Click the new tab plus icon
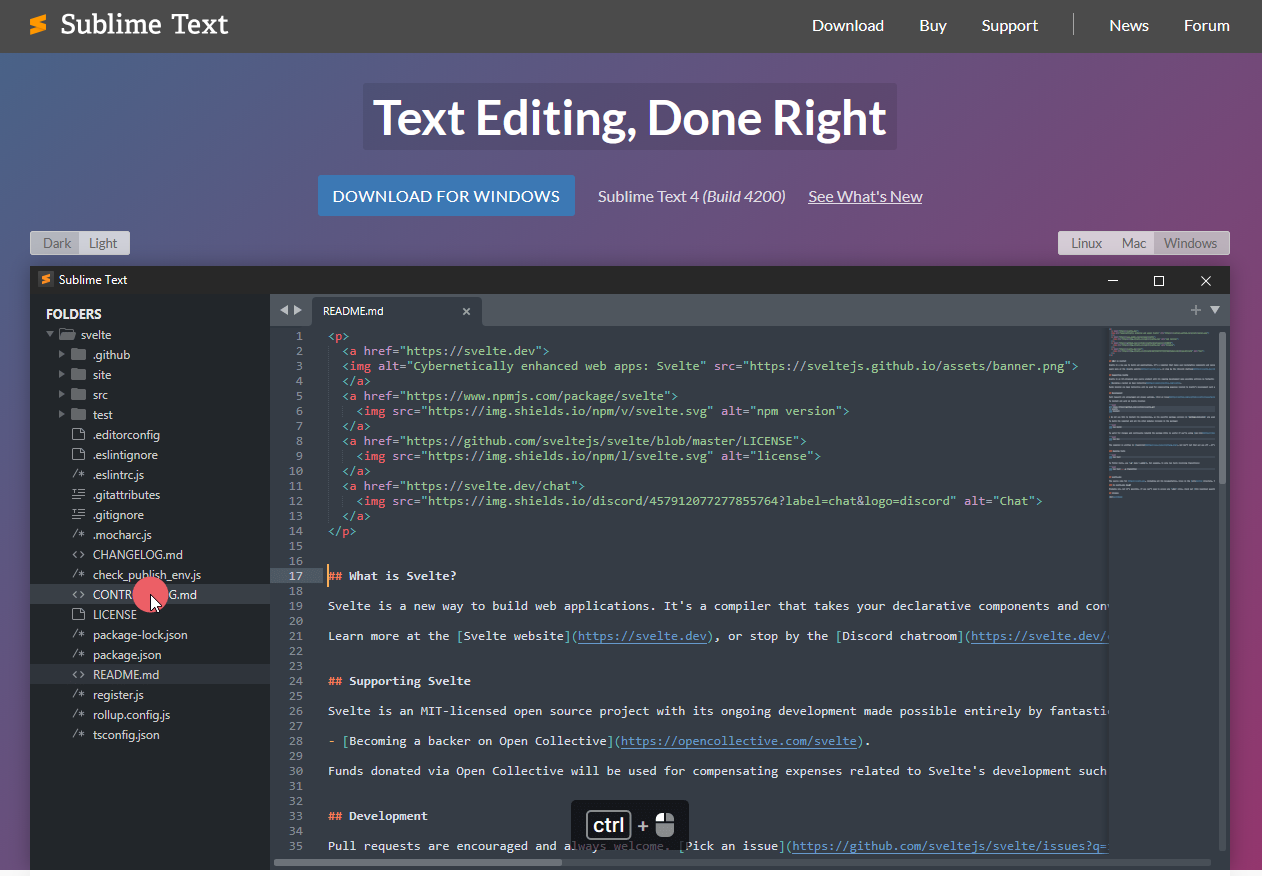 [1196, 310]
